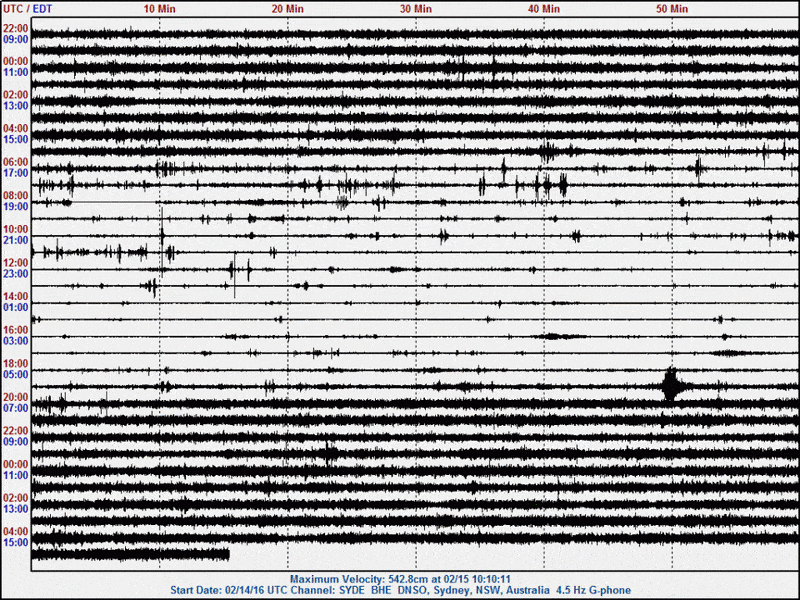Viewport: 800px width, 600px height.
Task: Click the UTC header label
Action: (x=13, y=8)
